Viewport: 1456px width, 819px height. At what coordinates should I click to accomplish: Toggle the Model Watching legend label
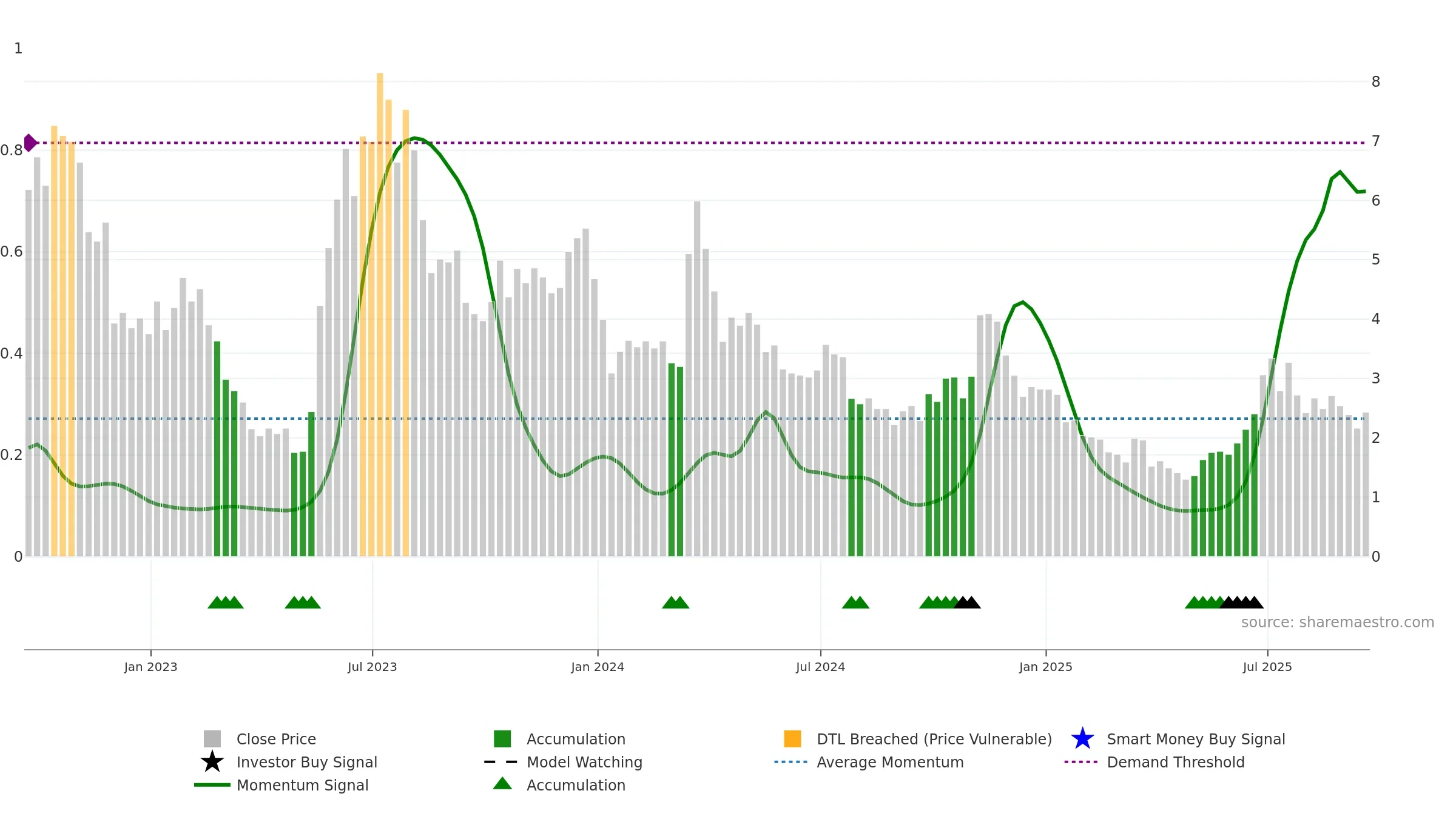(x=584, y=762)
